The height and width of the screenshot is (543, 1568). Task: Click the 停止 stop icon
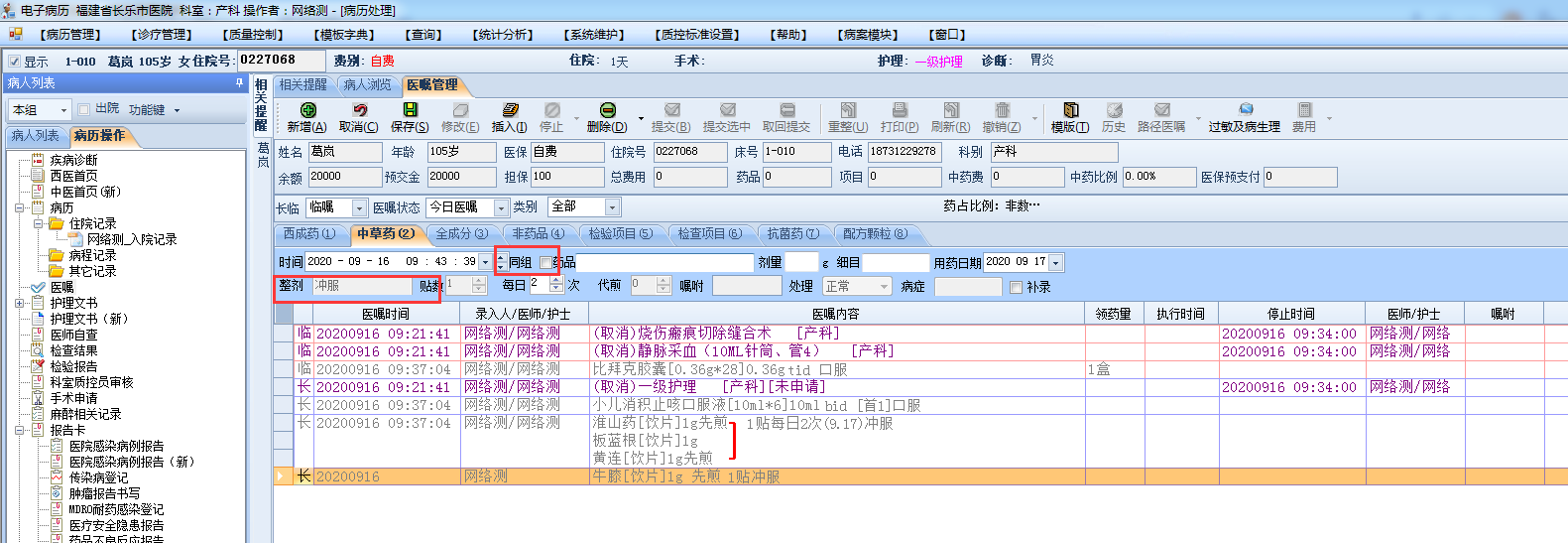552,110
